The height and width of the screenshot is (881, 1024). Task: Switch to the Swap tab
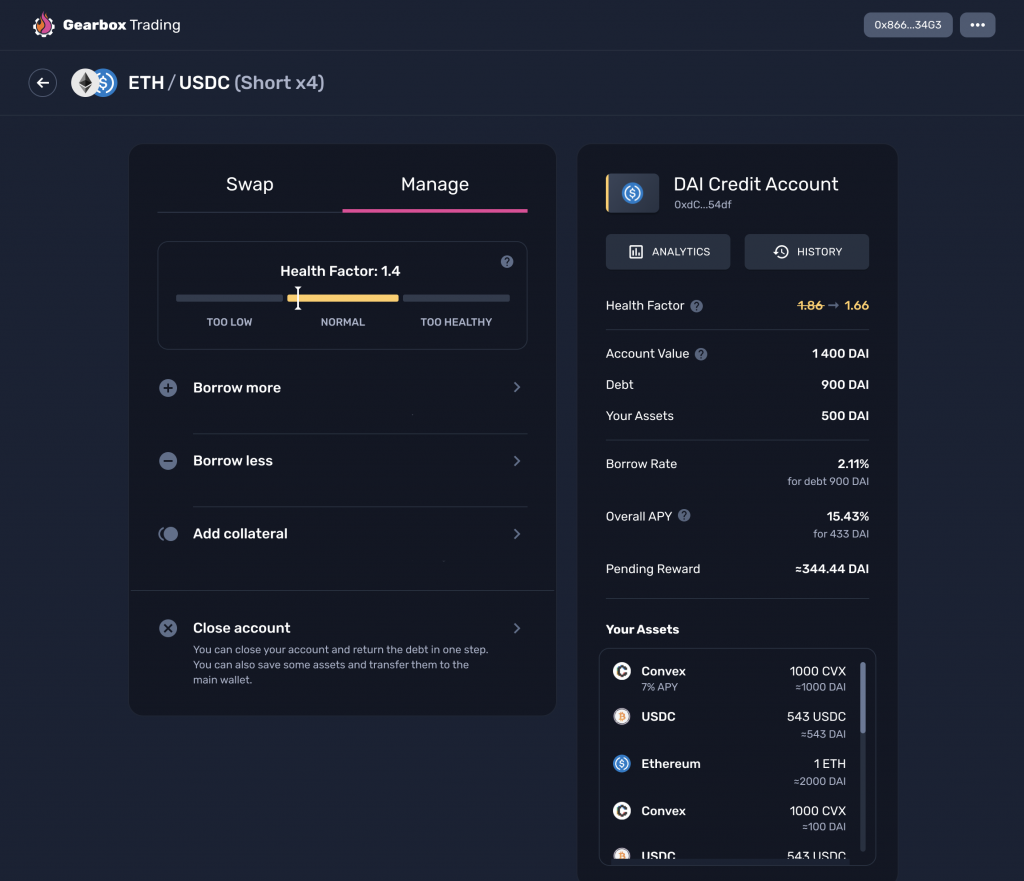pyautogui.click(x=249, y=185)
